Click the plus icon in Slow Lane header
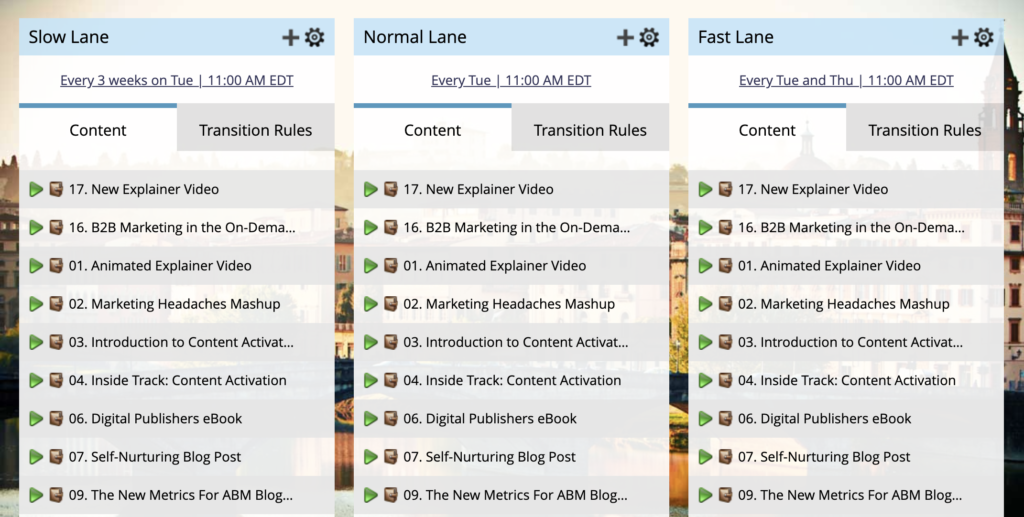 [x=291, y=37]
